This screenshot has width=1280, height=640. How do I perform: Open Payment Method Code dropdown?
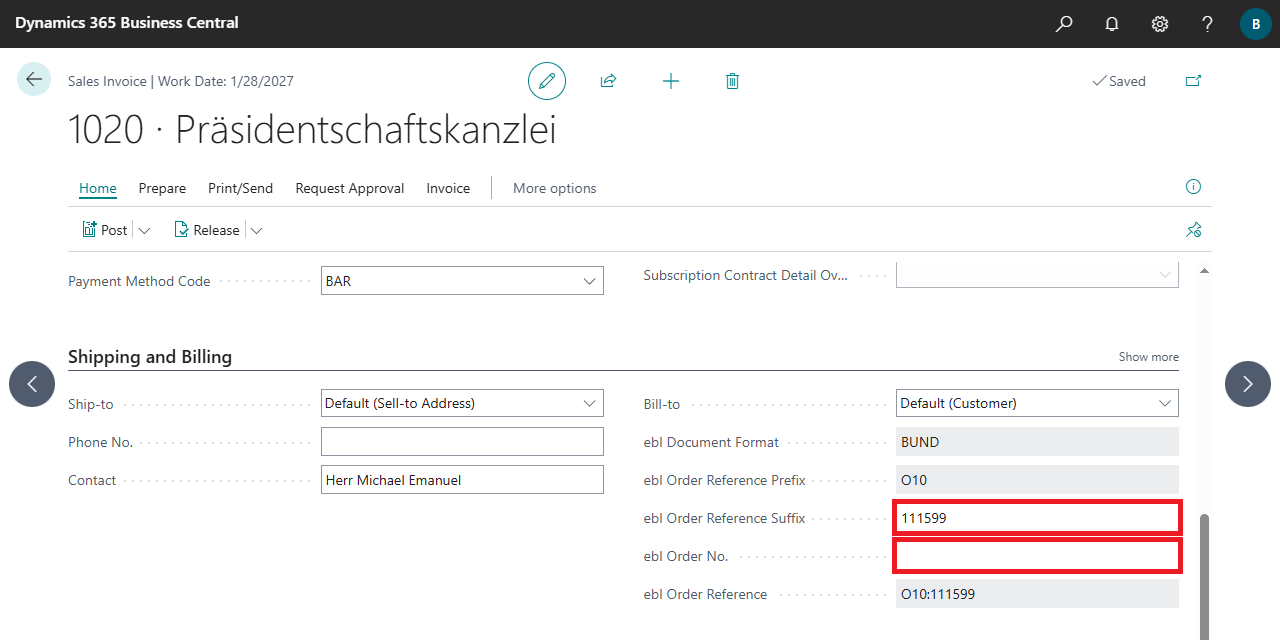click(x=589, y=282)
